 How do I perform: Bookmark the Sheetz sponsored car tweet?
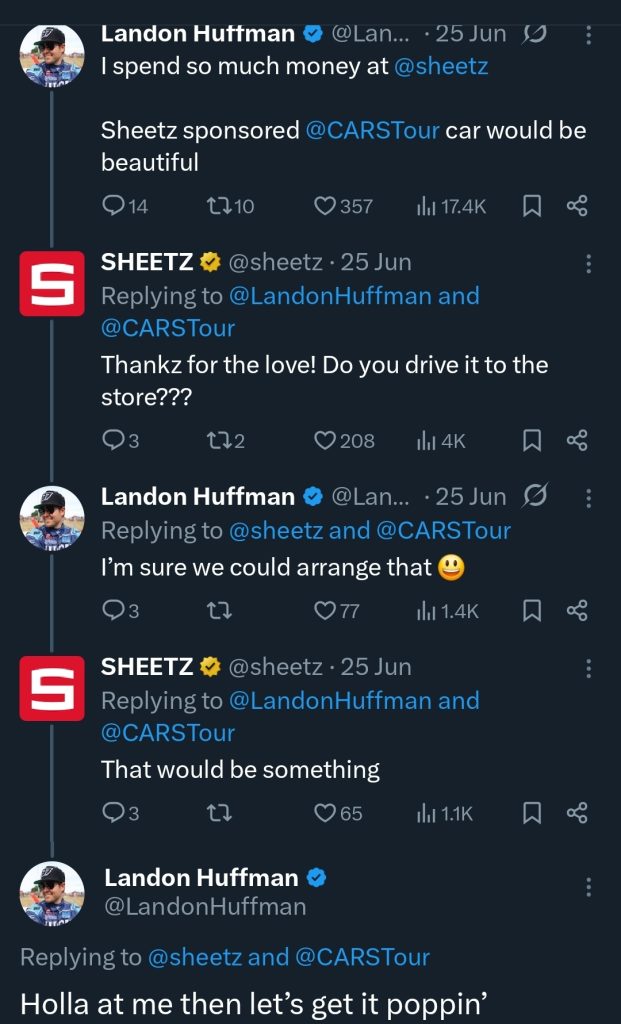532,206
